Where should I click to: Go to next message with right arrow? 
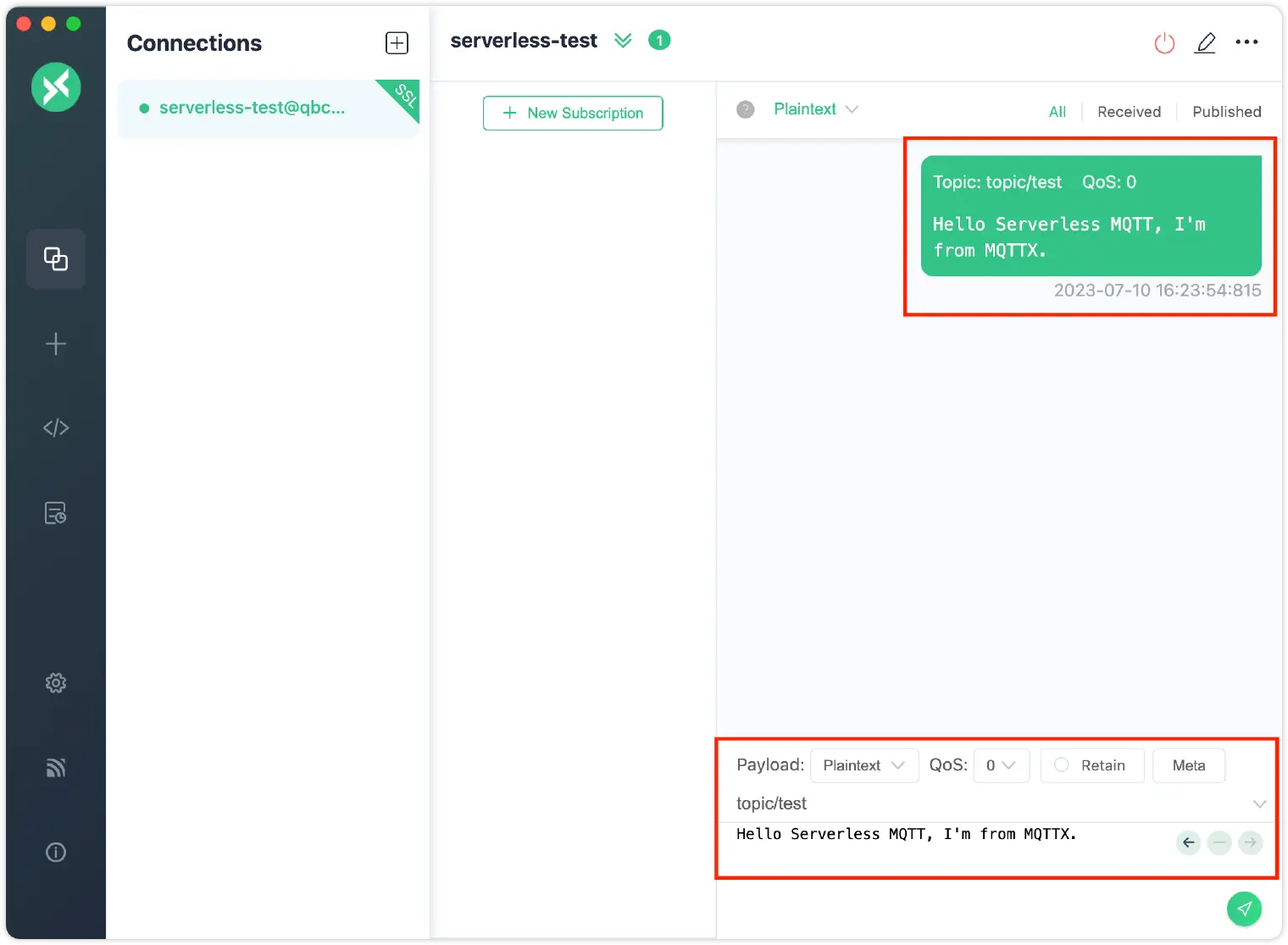[1250, 842]
